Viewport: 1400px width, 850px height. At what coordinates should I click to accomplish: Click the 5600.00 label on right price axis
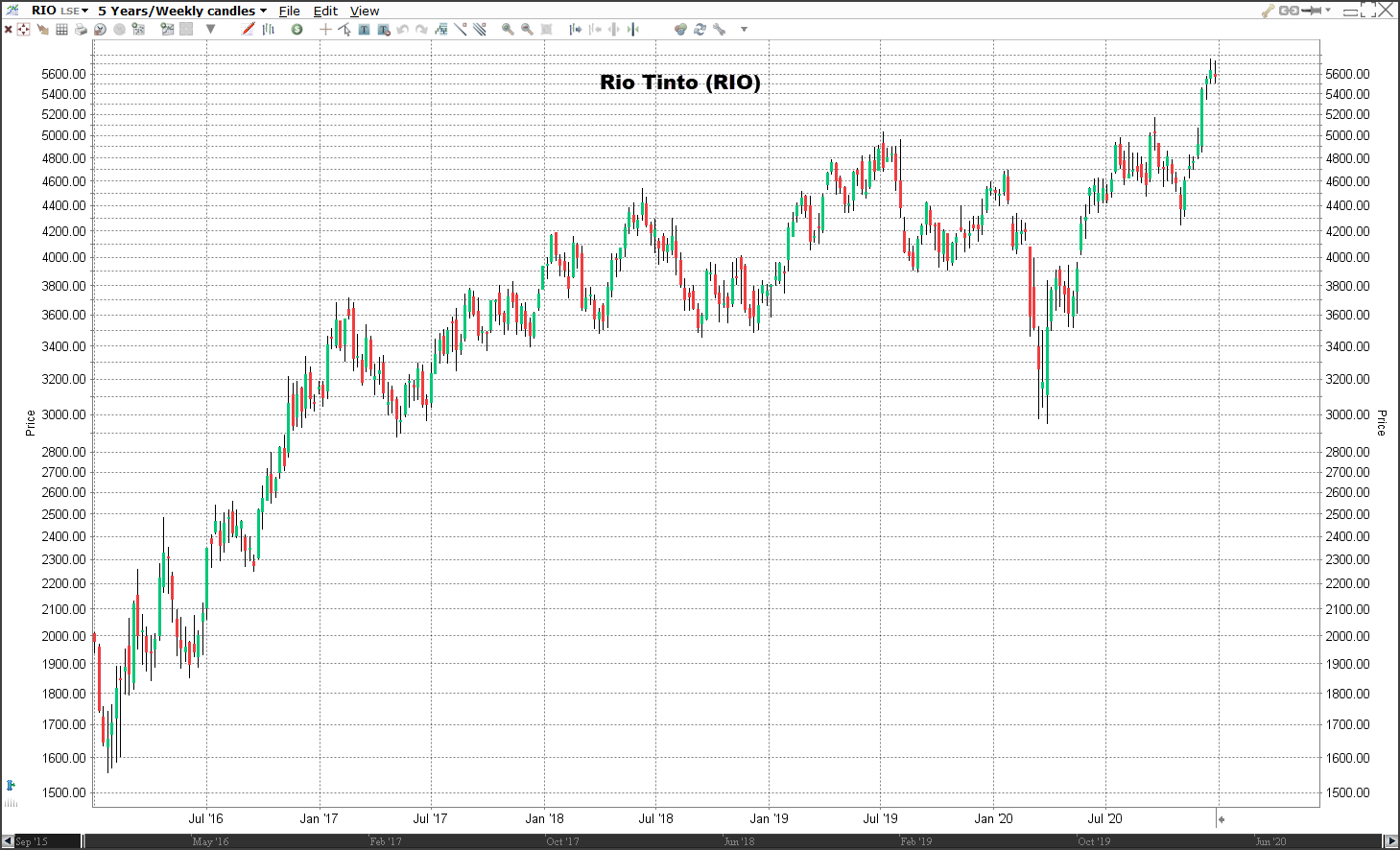tap(1347, 74)
